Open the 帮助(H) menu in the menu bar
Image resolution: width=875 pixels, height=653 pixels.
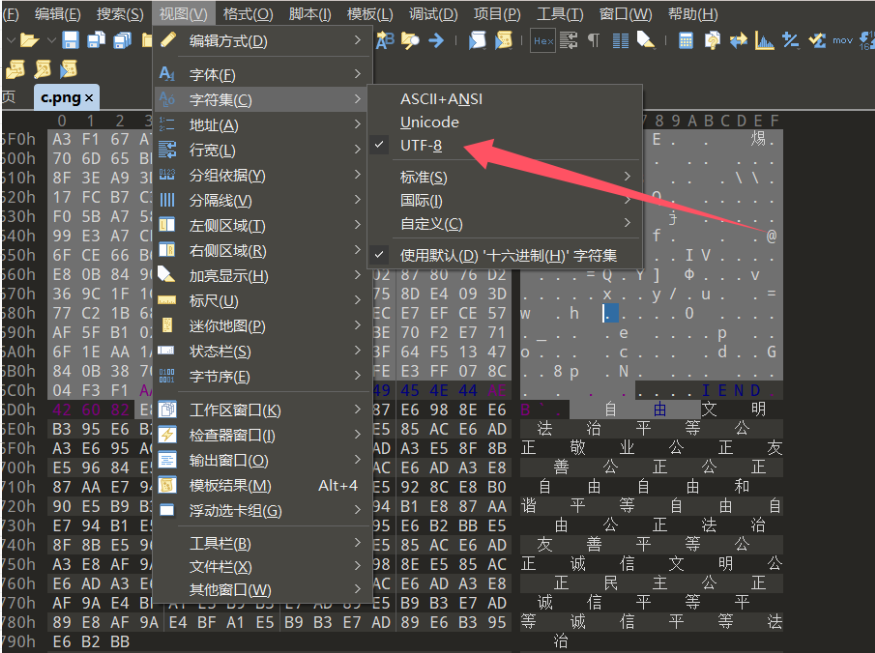[693, 14]
